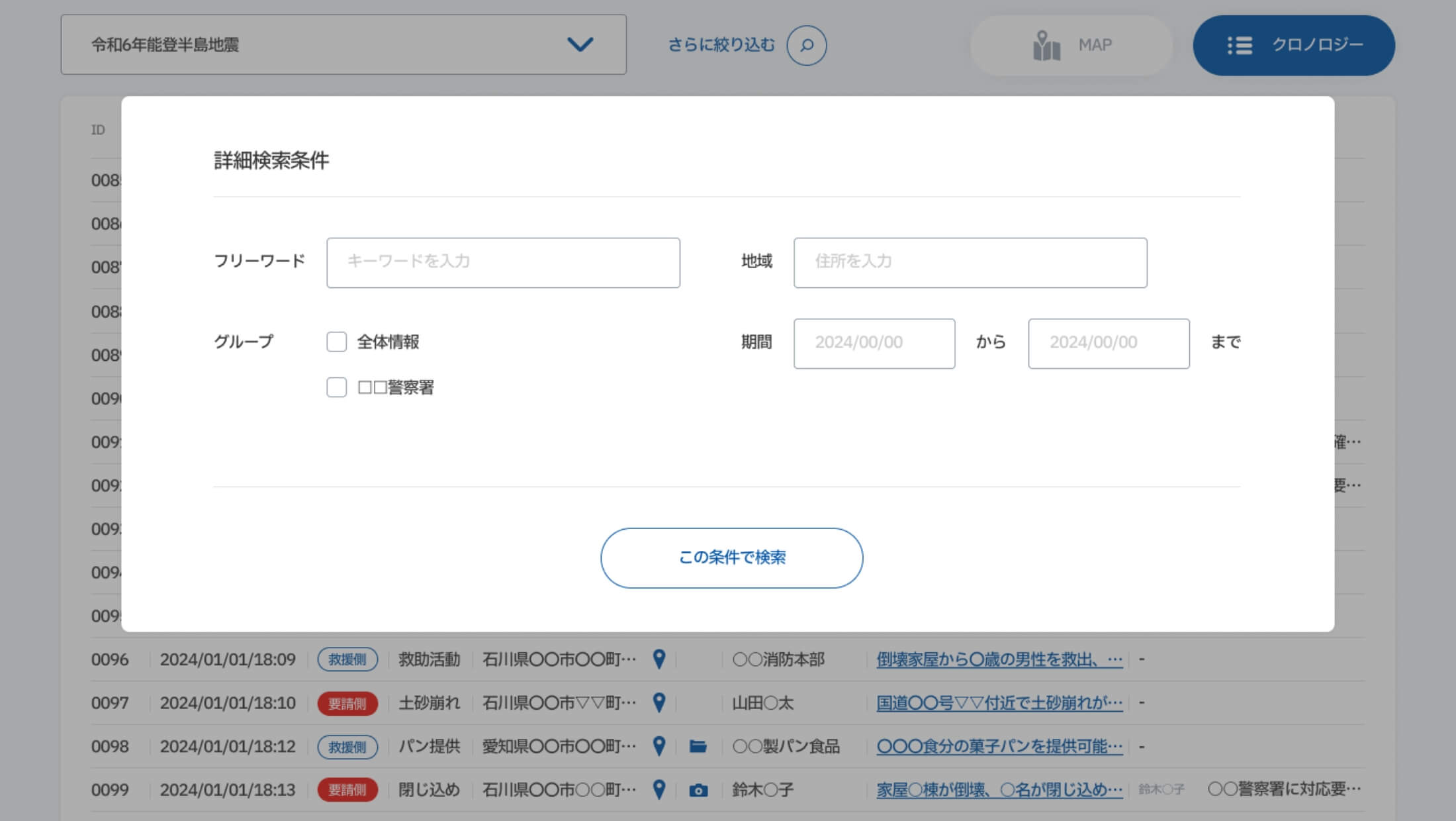Click the 地域 address input field
The height and width of the screenshot is (821, 1456).
click(970, 262)
